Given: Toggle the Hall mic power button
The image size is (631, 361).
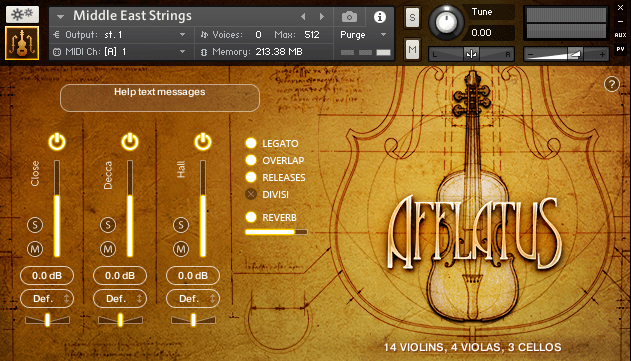Looking at the screenshot, I should (x=202, y=142).
